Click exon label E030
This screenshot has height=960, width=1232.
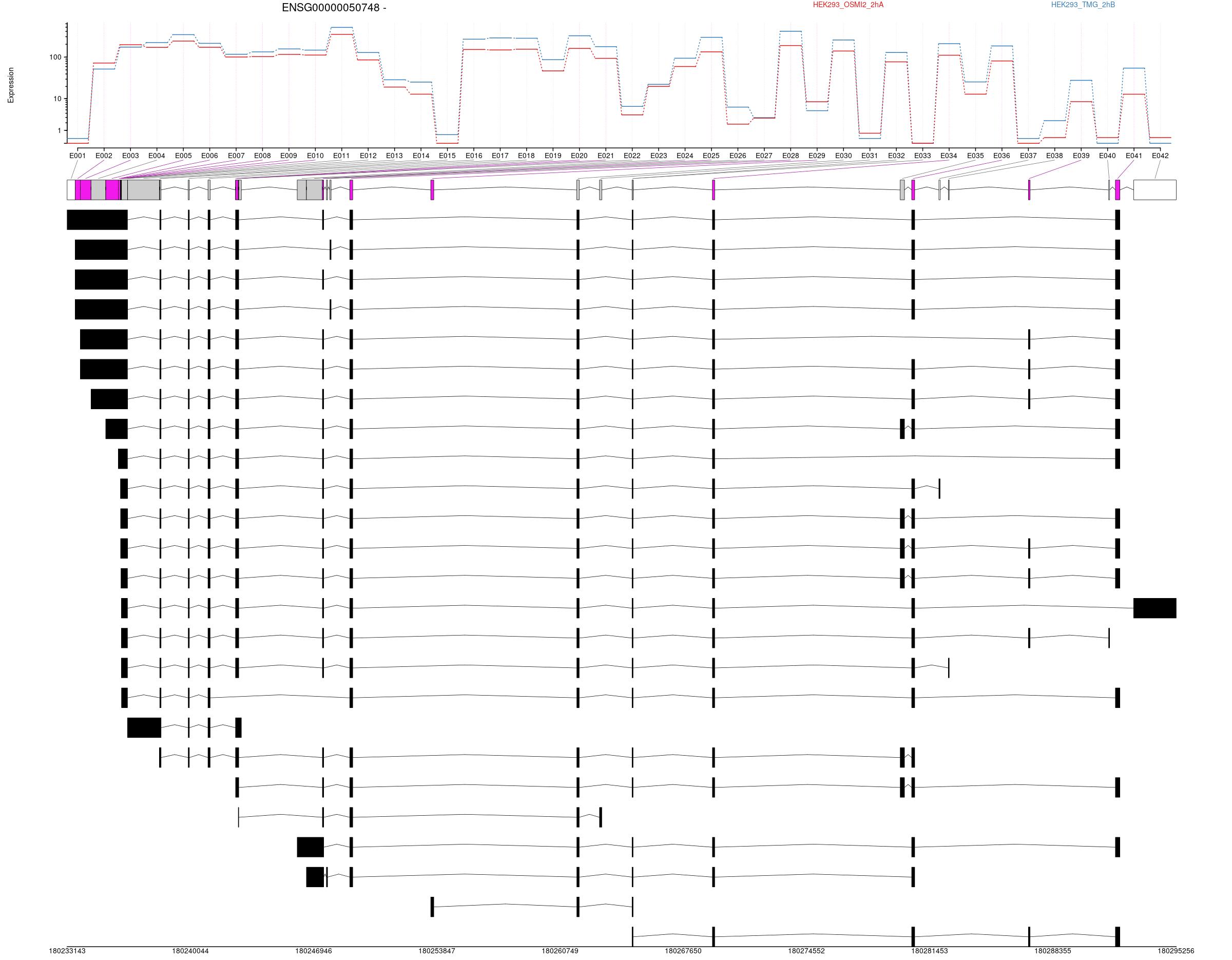(x=843, y=156)
